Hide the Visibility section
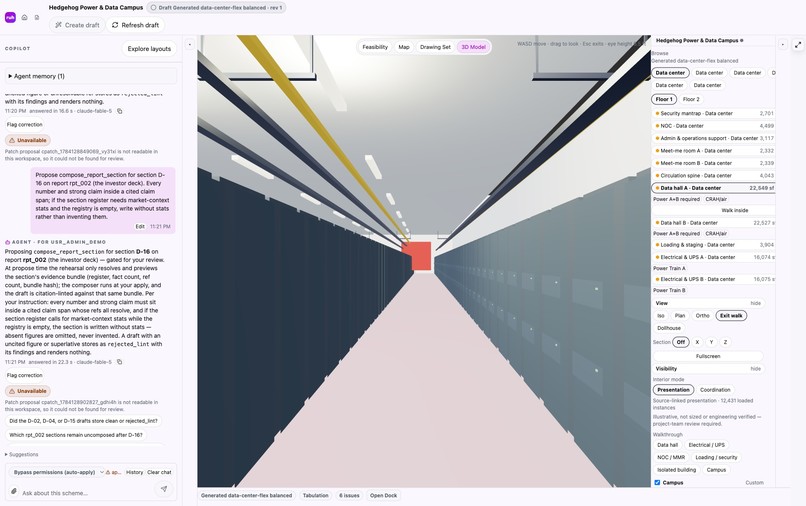 pos(755,369)
